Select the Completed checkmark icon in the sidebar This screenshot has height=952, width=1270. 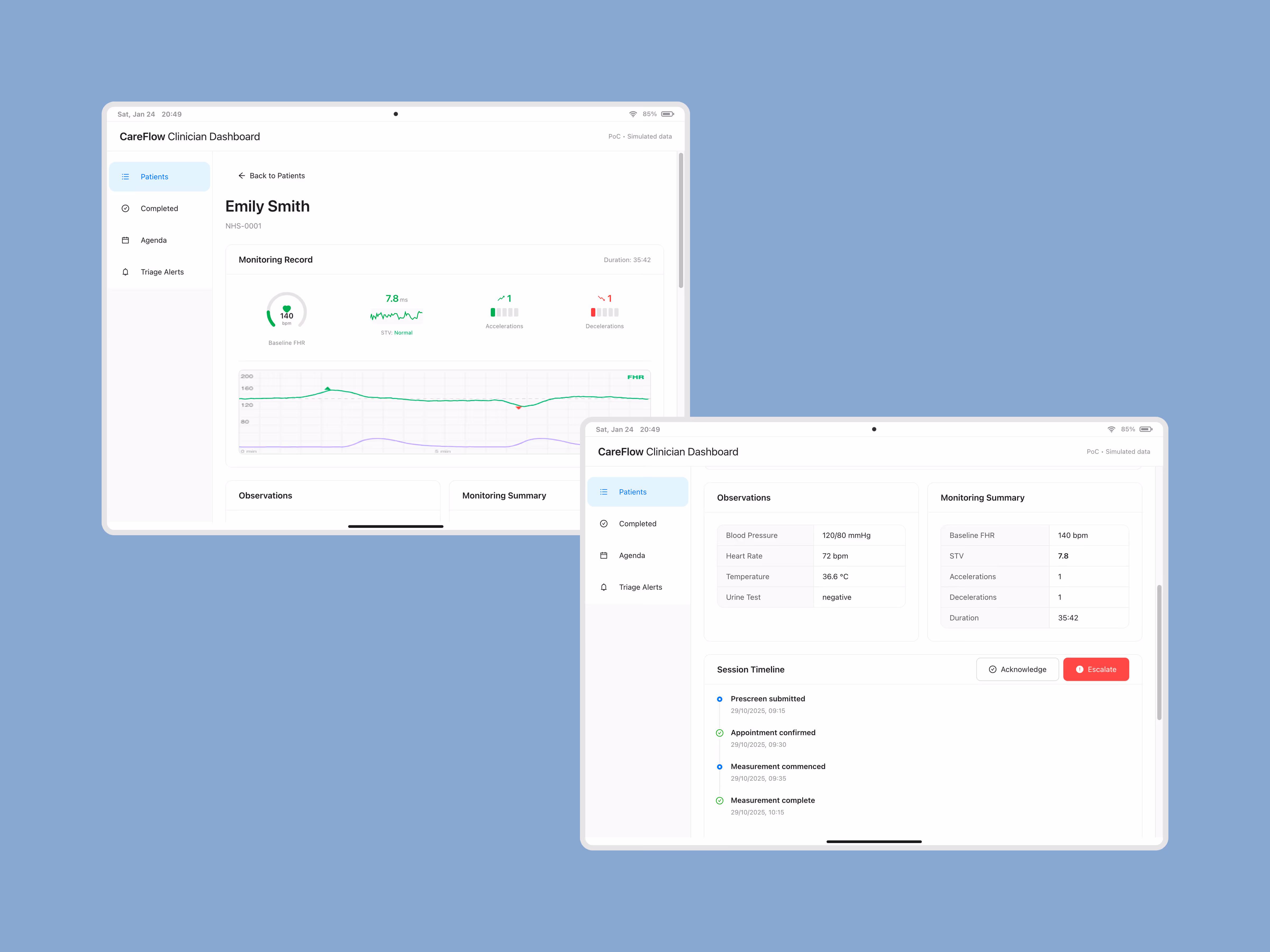(126, 208)
